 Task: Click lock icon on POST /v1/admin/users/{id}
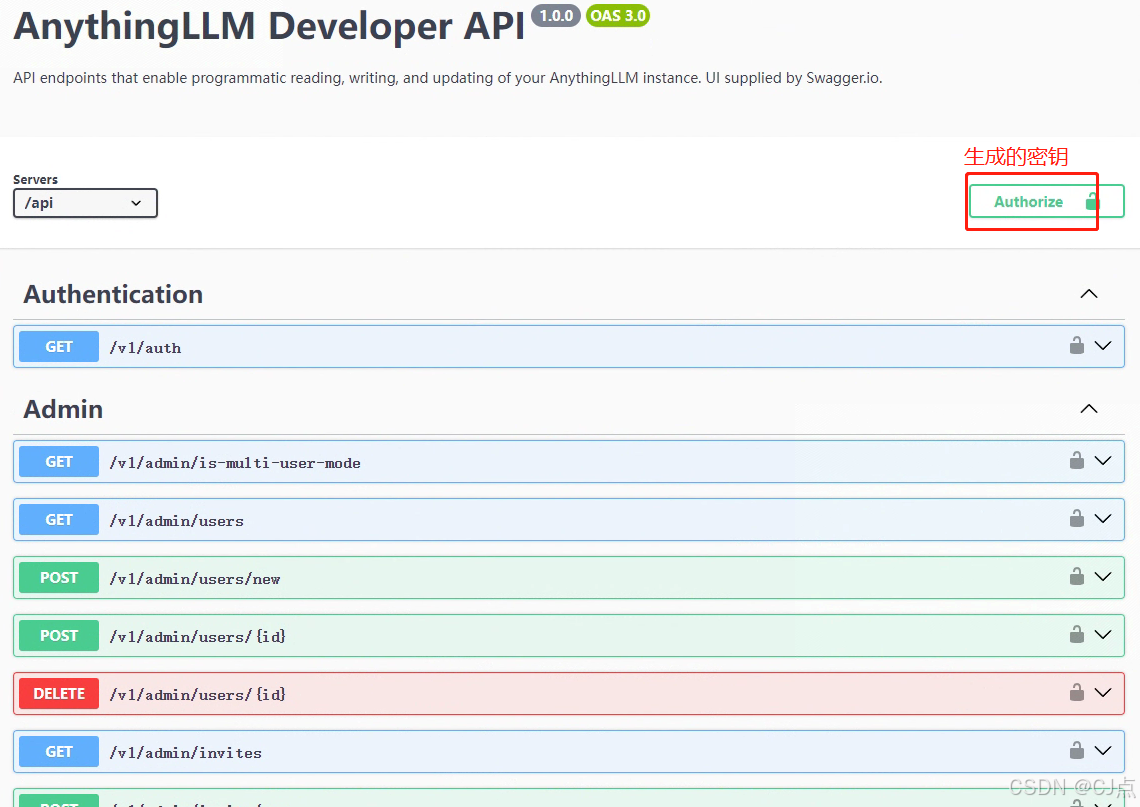point(1077,635)
